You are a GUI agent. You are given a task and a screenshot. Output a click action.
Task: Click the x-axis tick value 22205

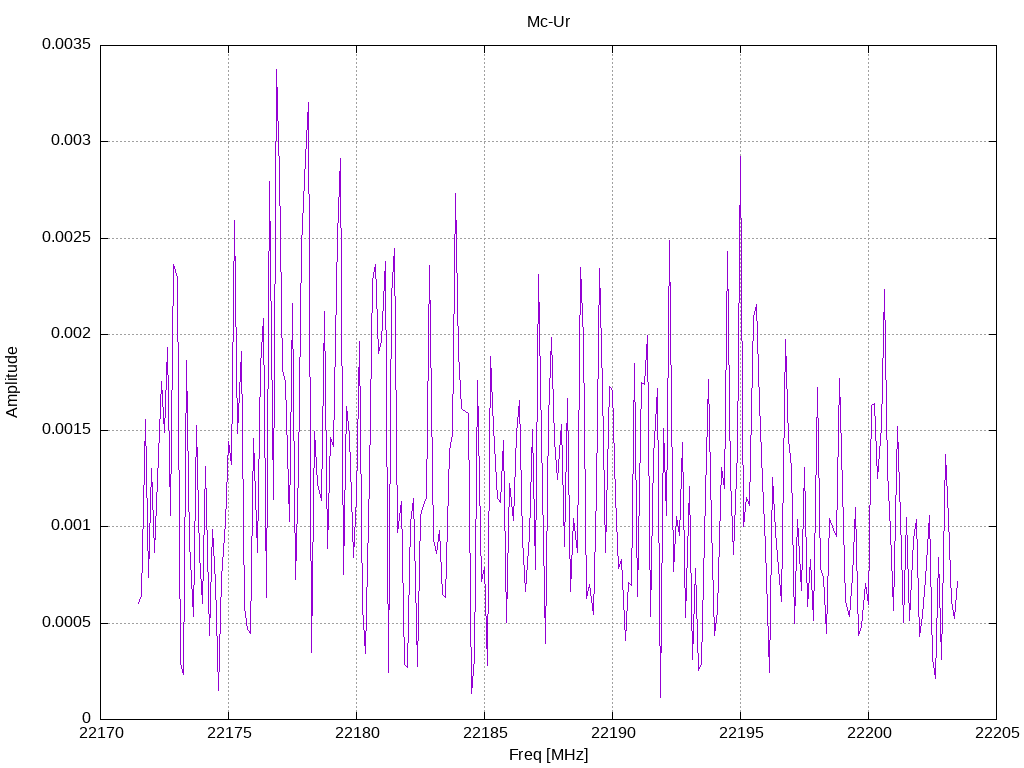tap(997, 733)
